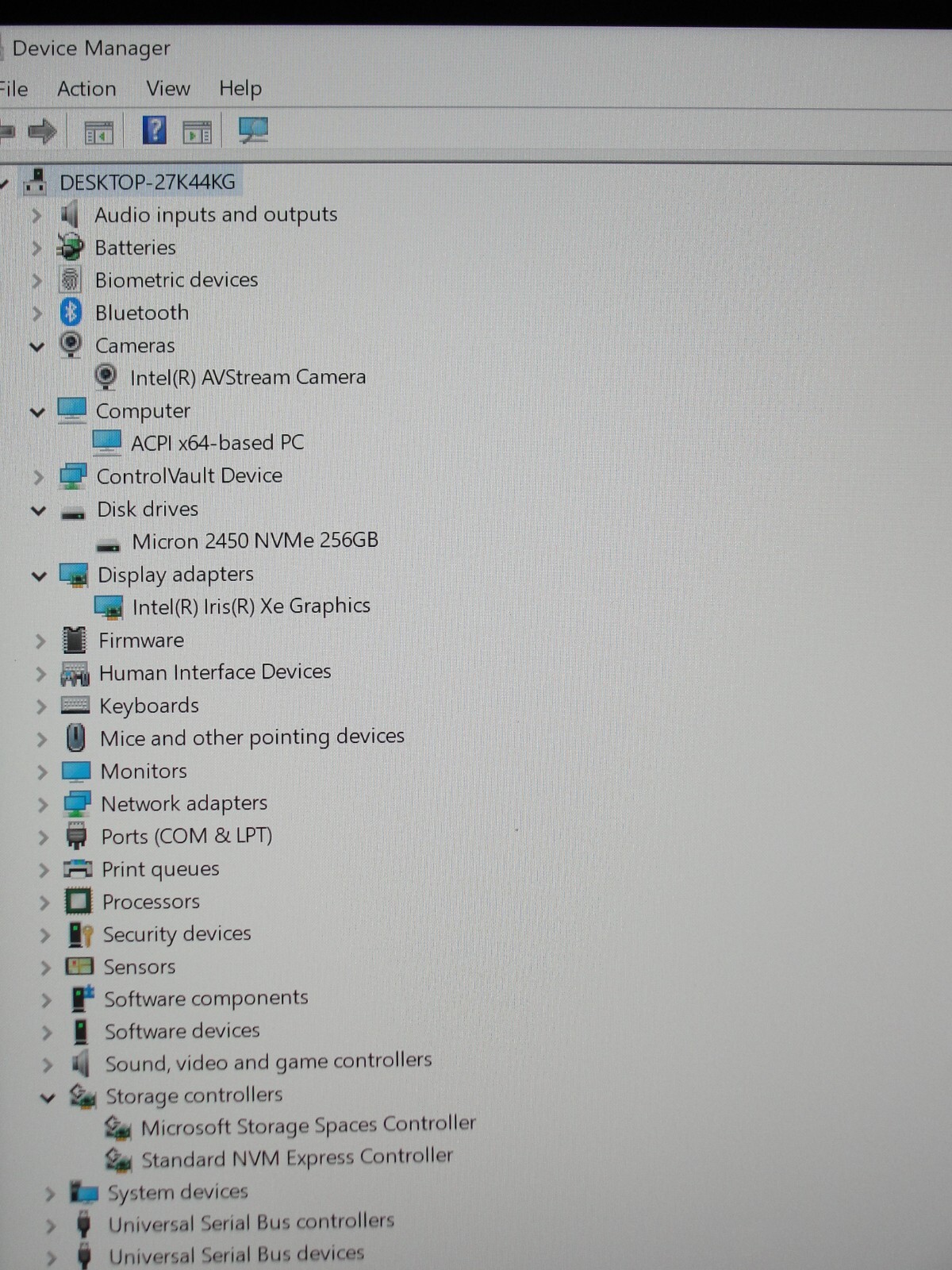The width and height of the screenshot is (952, 1270).
Task: Expand the Batteries category
Action: pos(36,248)
